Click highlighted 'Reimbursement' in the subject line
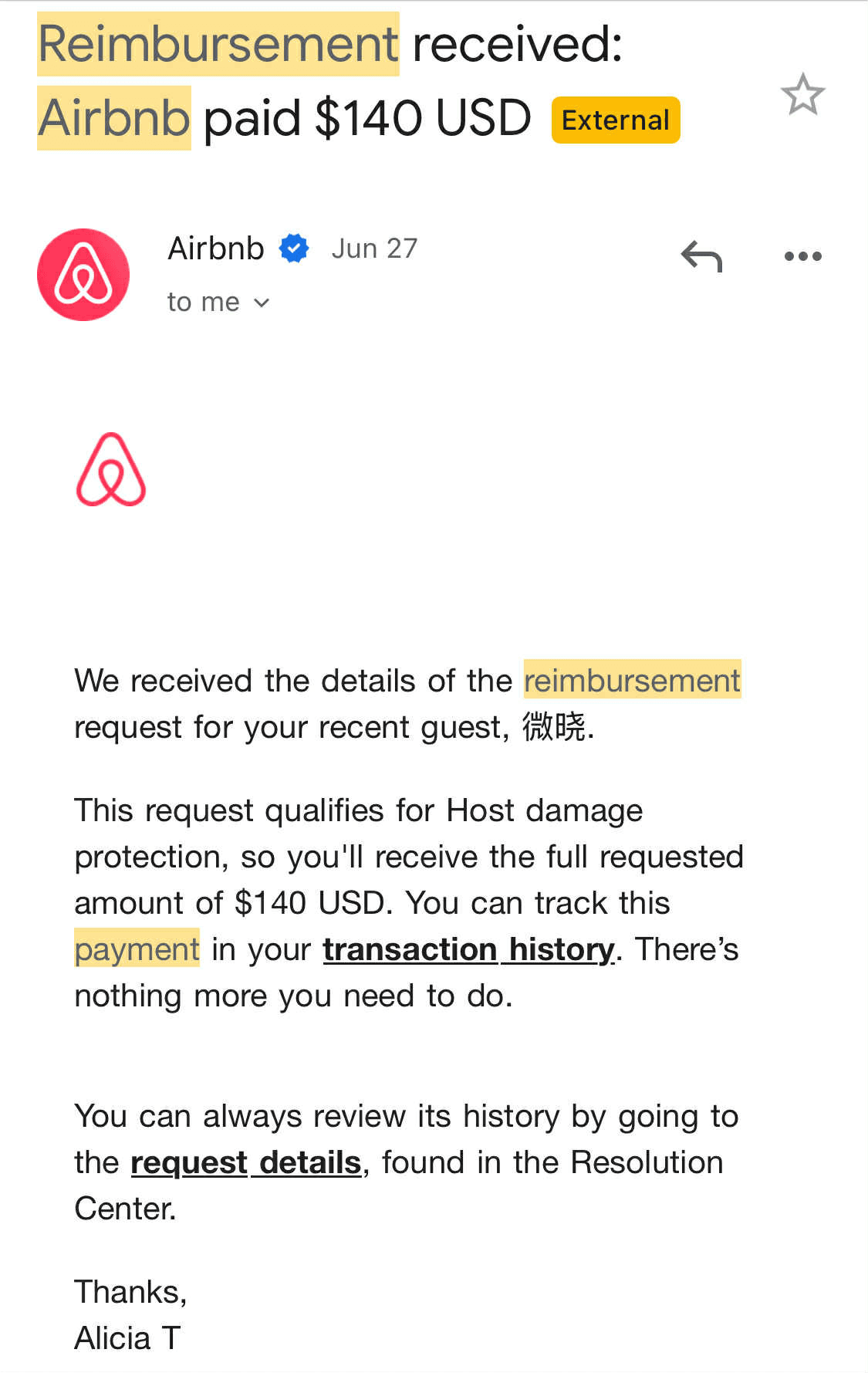The image size is (868, 1373). tap(218, 44)
